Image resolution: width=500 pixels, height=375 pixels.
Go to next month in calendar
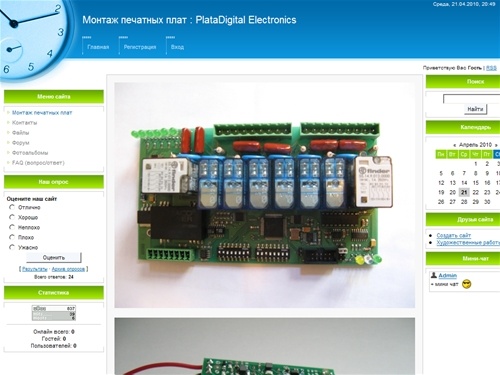click(496, 145)
